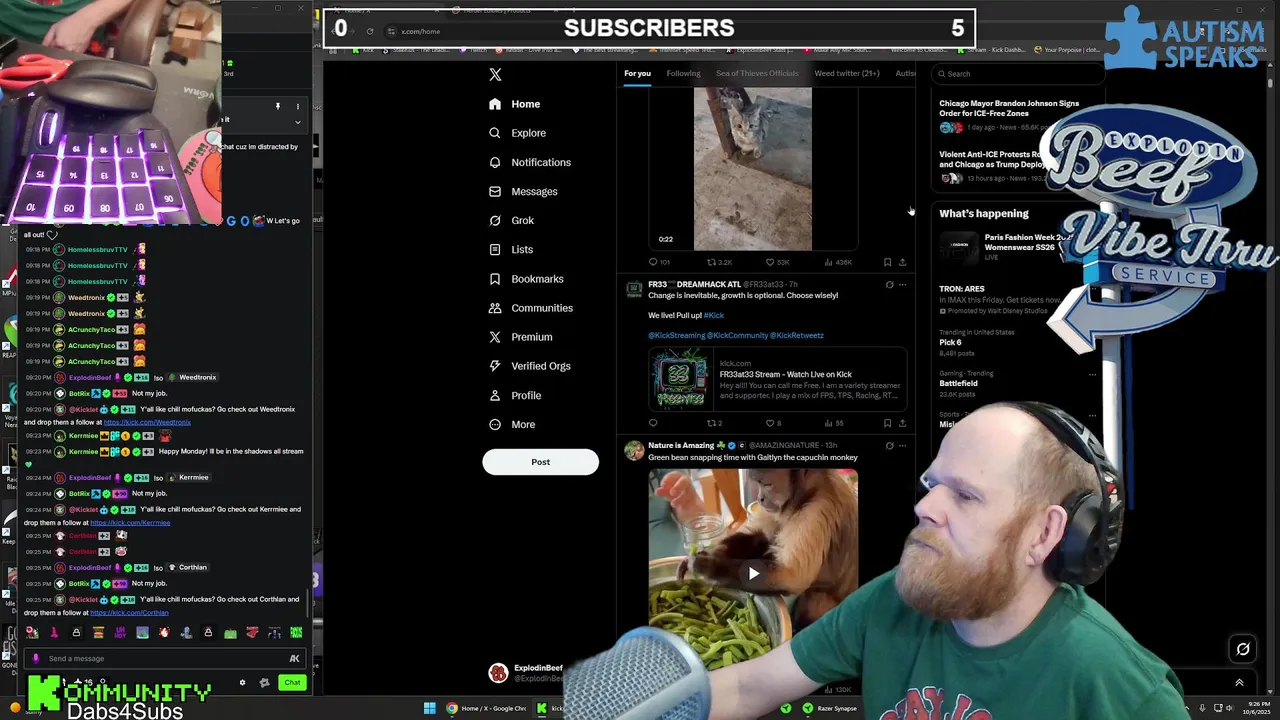Open Premium in the X sidebar
This screenshot has height=720, width=1280.
click(x=520, y=337)
